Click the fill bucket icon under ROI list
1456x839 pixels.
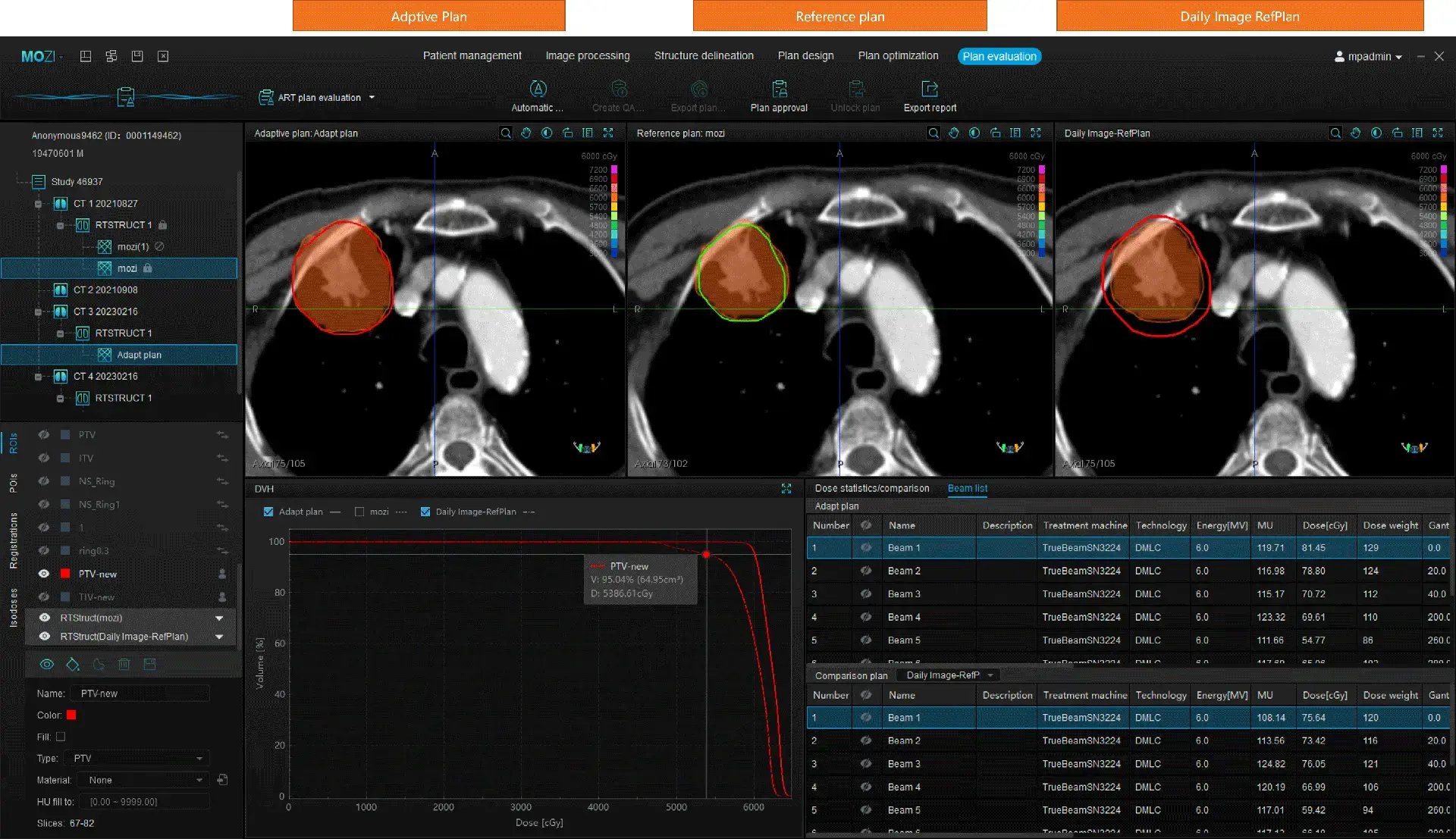(x=73, y=665)
